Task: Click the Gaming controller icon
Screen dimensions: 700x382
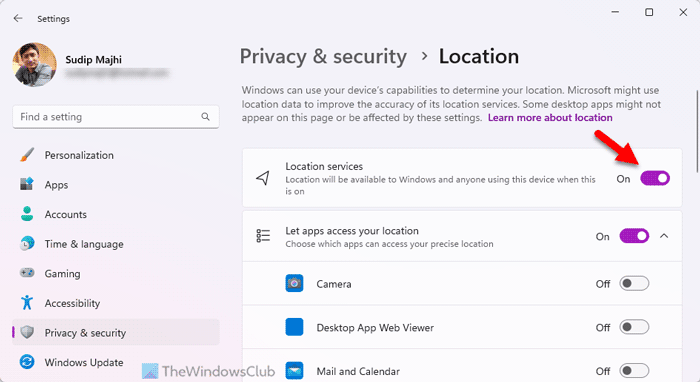Action: click(x=27, y=273)
